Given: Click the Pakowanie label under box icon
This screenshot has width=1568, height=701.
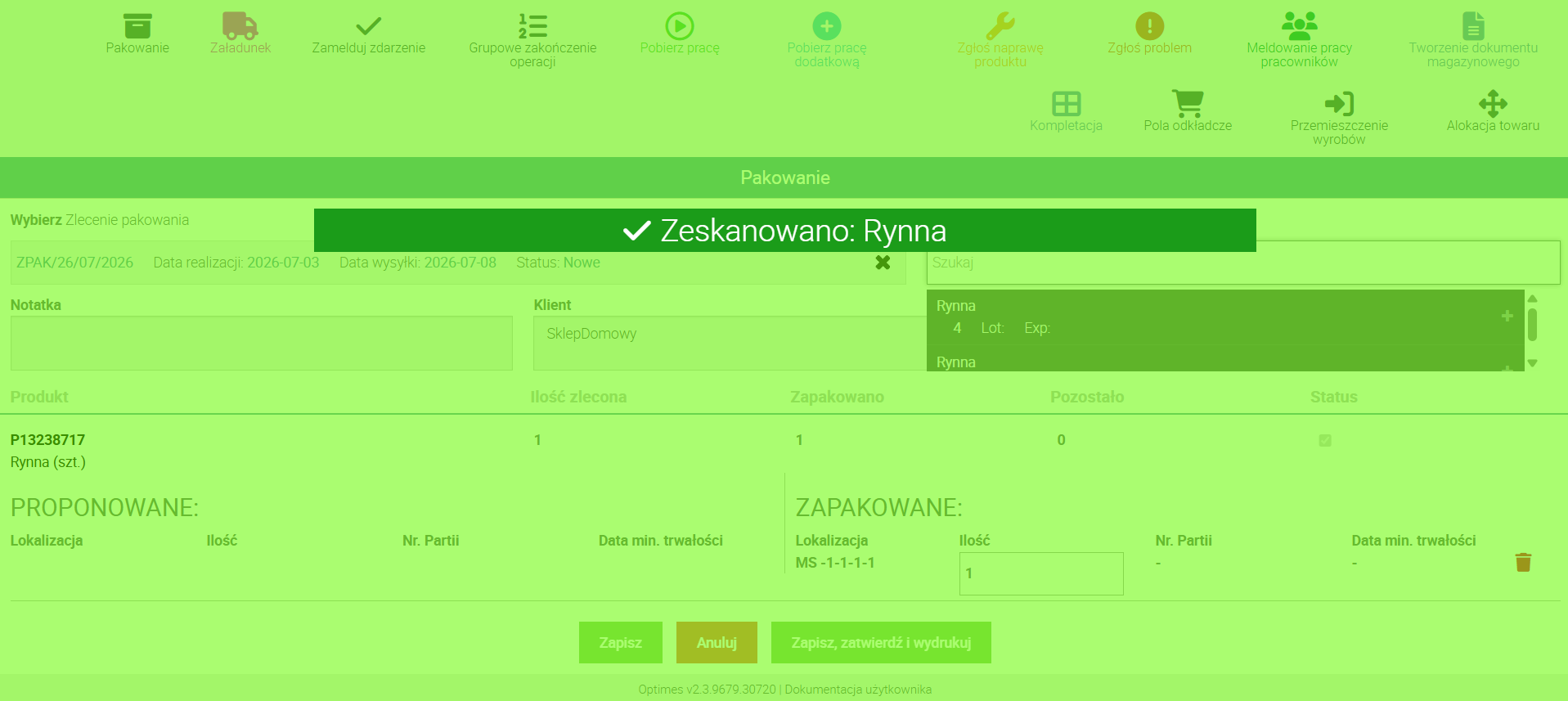Looking at the screenshot, I should point(137,47).
